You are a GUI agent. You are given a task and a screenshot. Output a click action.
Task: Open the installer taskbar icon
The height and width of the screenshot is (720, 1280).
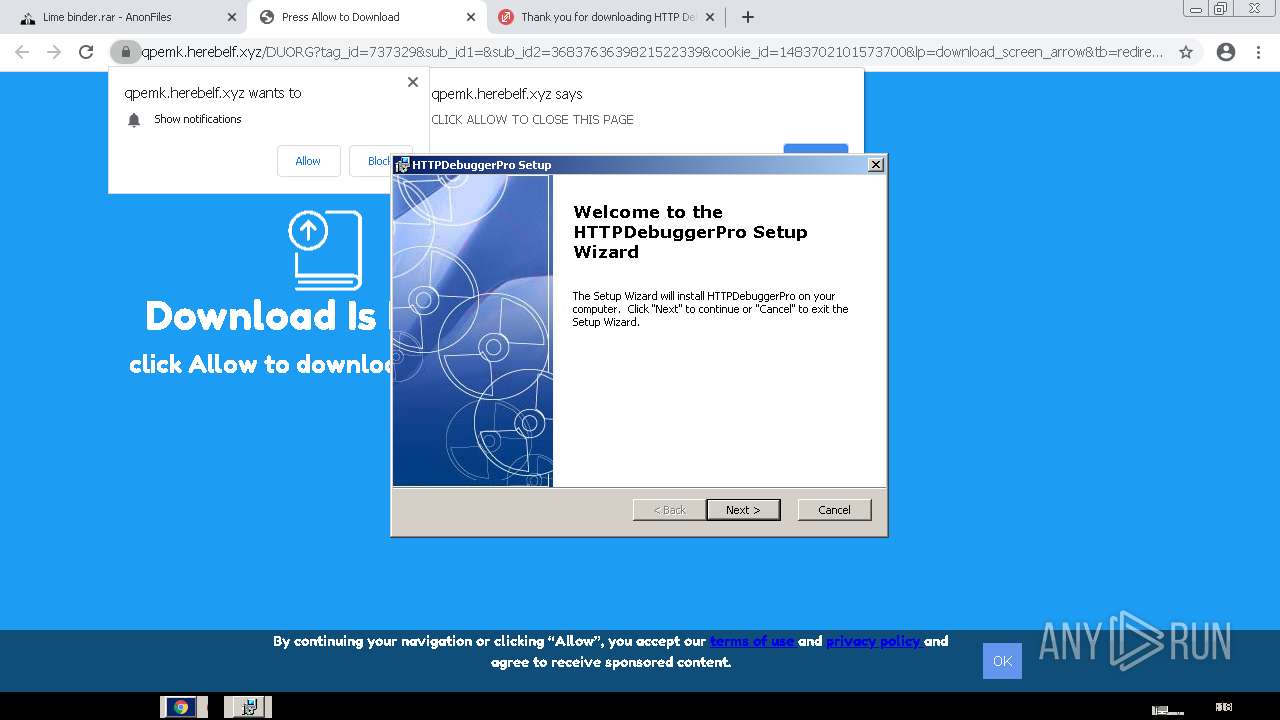249,707
